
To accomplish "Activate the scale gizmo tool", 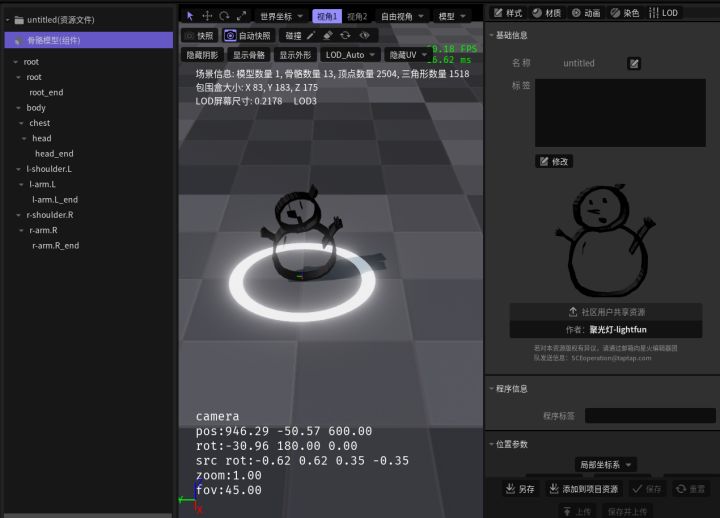I will (x=242, y=16).
